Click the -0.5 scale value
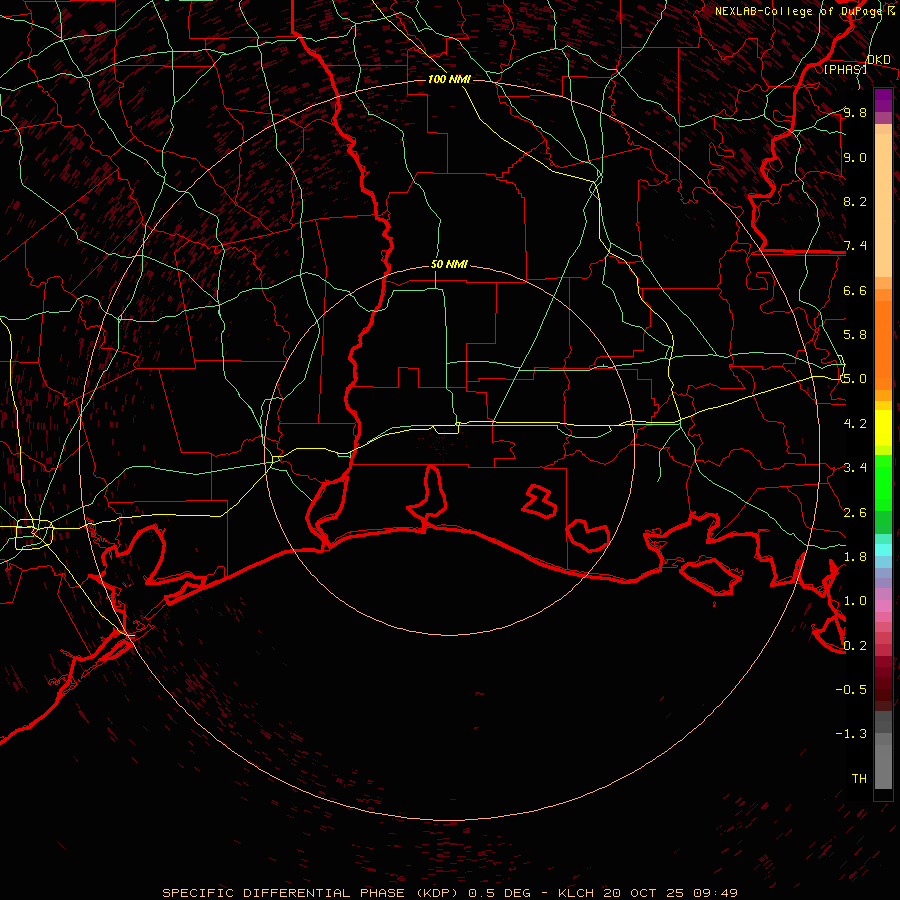Viewport: 900px width, 900px height. pos(851,690)
